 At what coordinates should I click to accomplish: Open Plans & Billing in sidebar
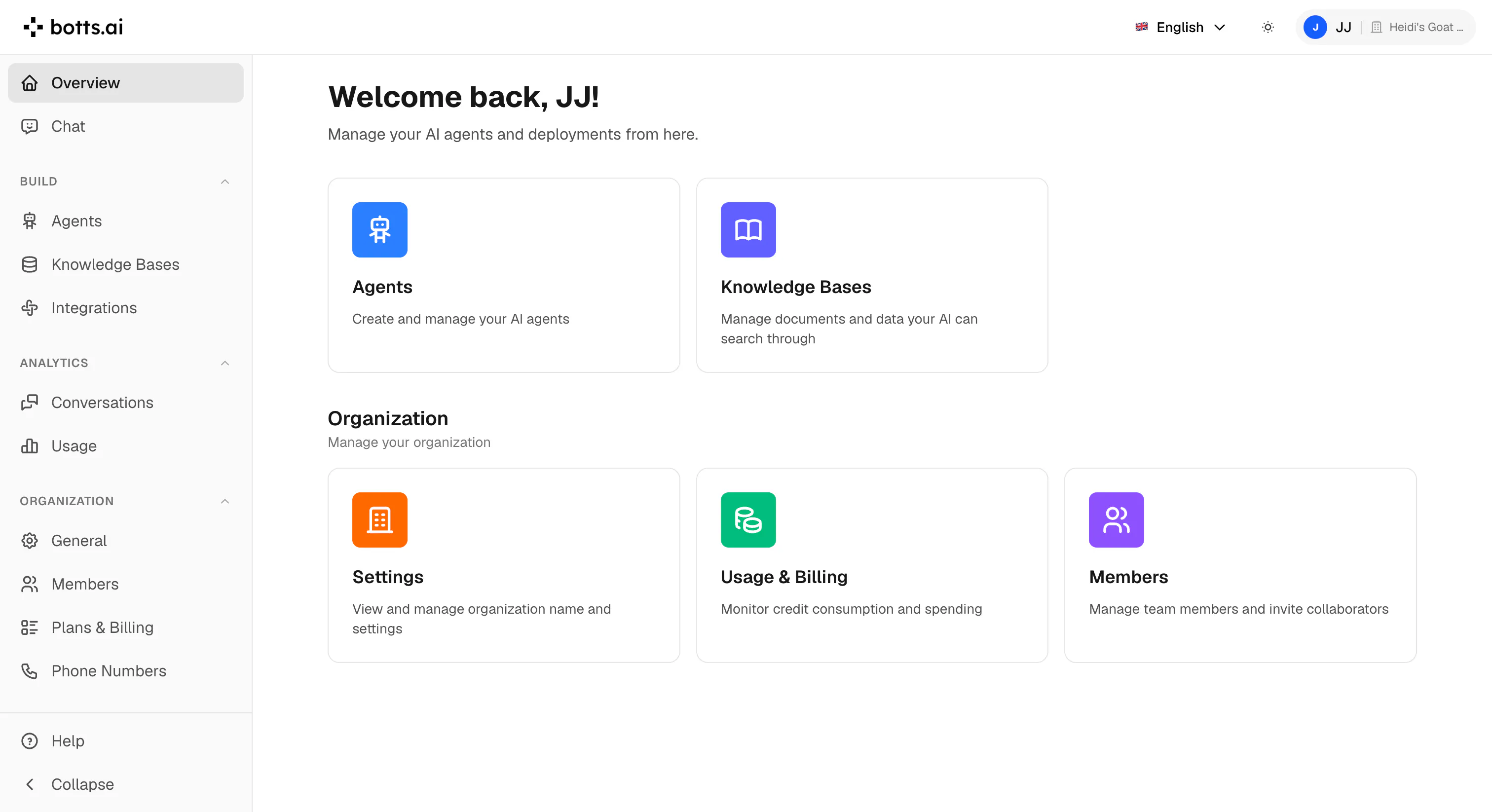[x=126, y=628]
